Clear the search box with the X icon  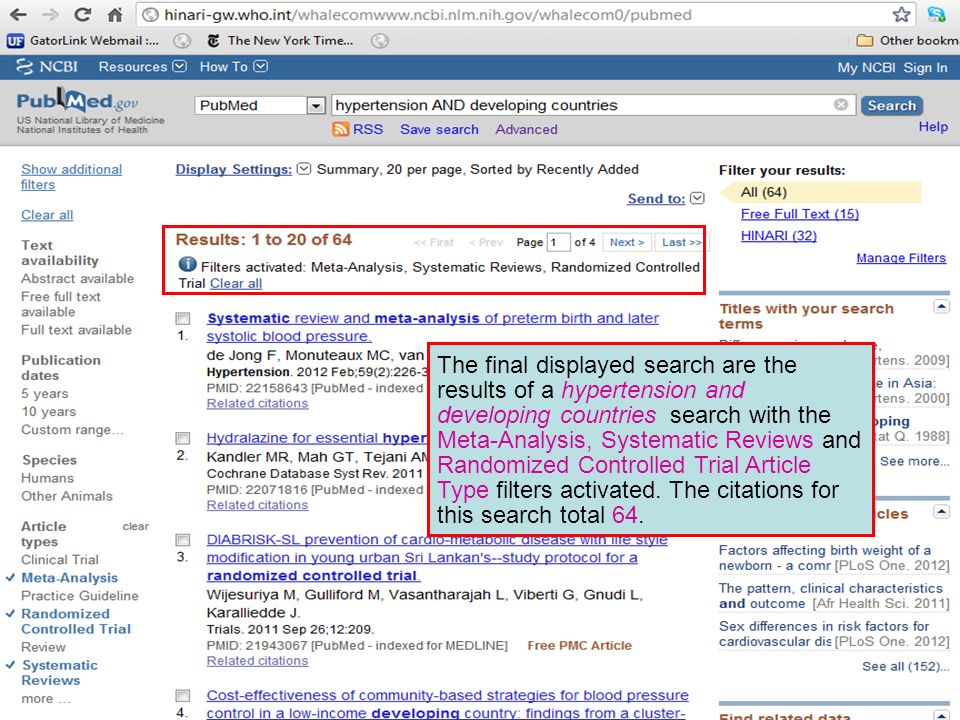pos(841,105)
